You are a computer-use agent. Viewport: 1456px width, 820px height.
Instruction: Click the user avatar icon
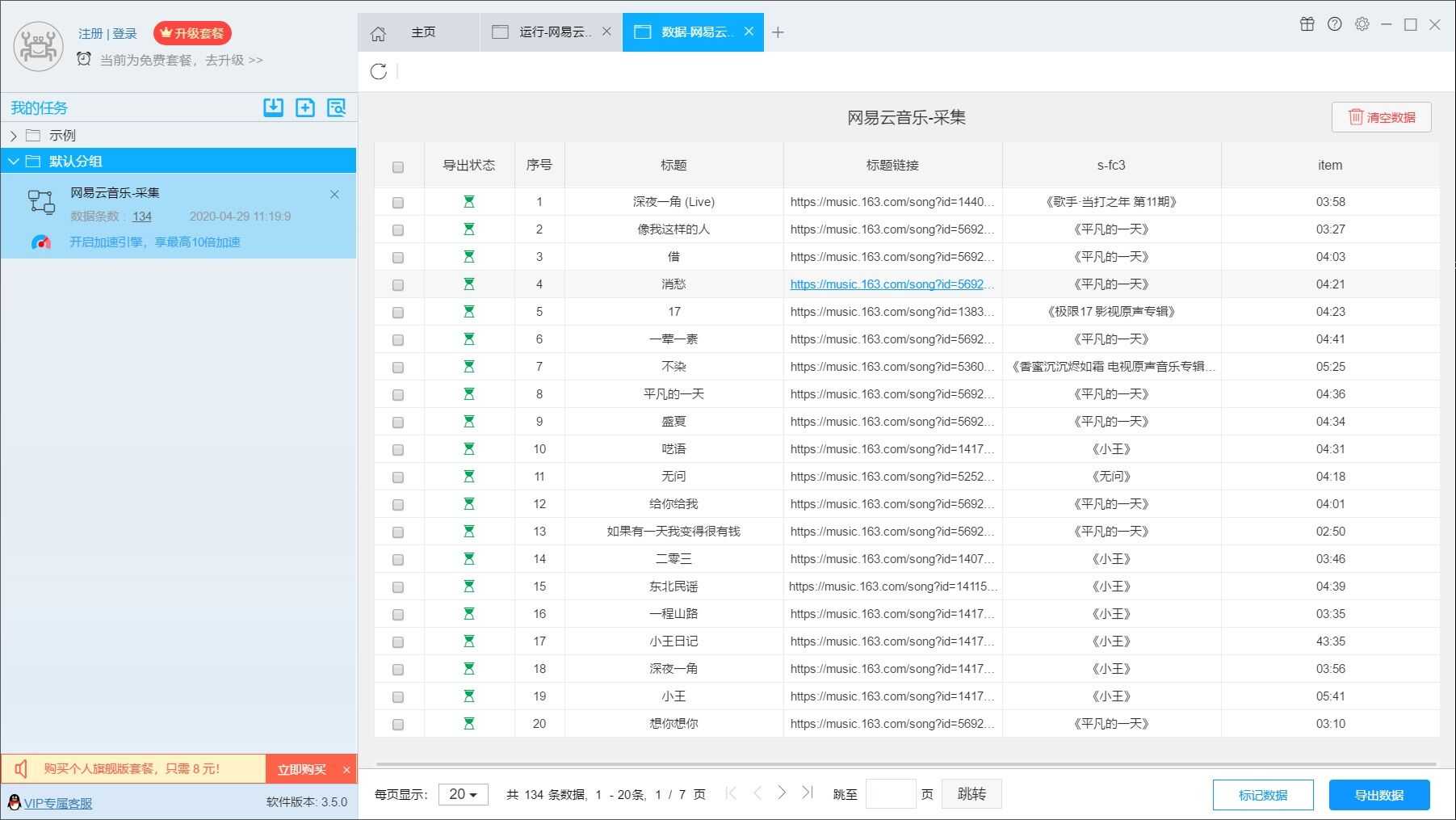(x=38, y=46)
